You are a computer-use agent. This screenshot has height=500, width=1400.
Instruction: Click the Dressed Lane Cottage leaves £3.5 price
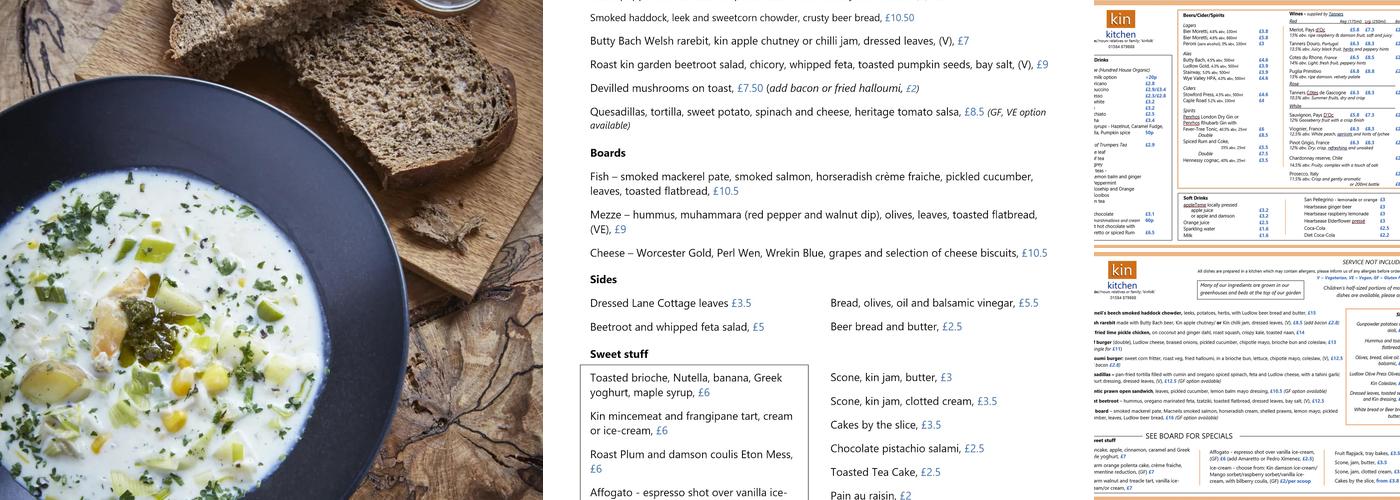741,304
